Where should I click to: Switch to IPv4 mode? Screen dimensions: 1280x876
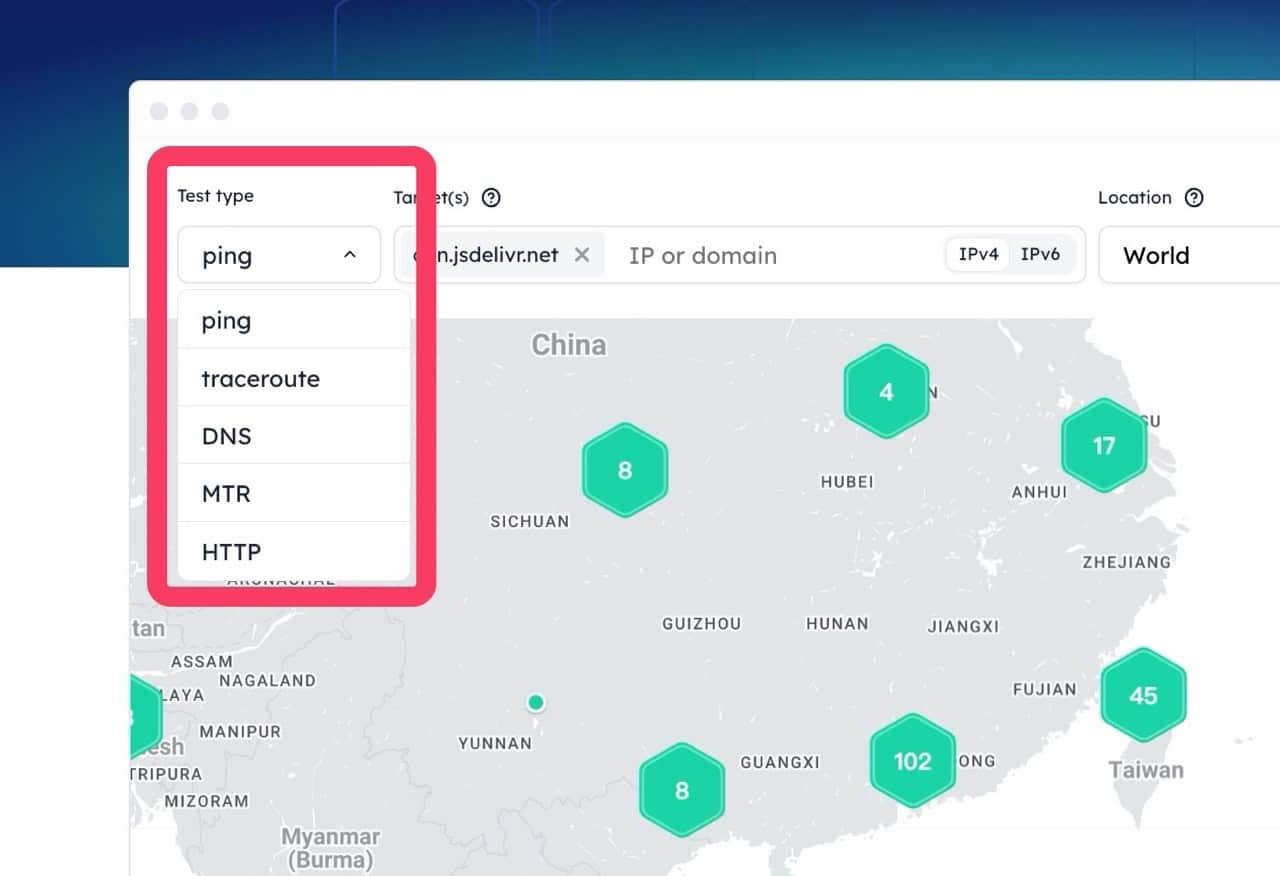click(x=978, y=254)
